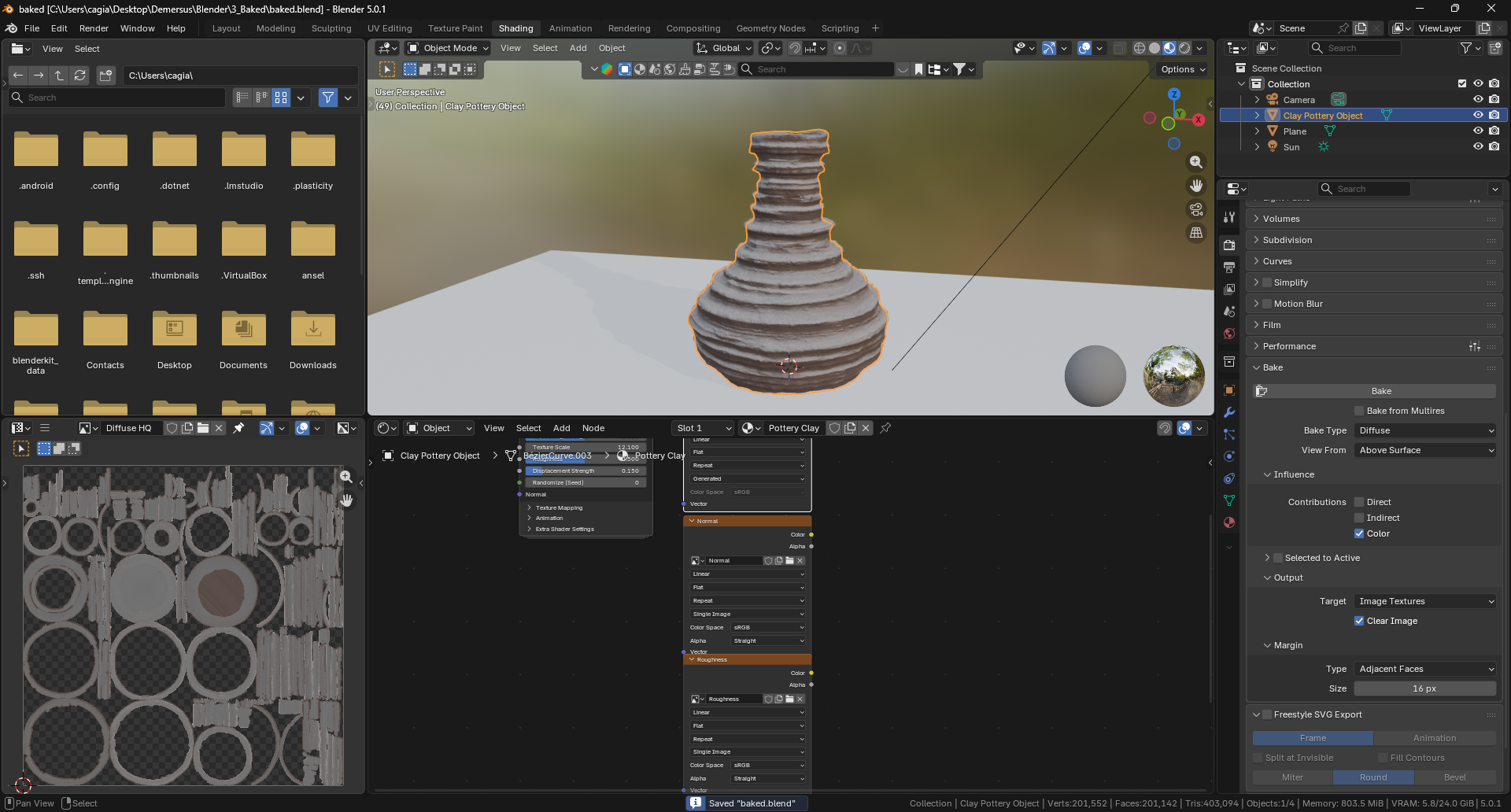The height and width of the screenshot is (812, 1511).
Task: Select the Output properties tab
Action: [1228, 266]
